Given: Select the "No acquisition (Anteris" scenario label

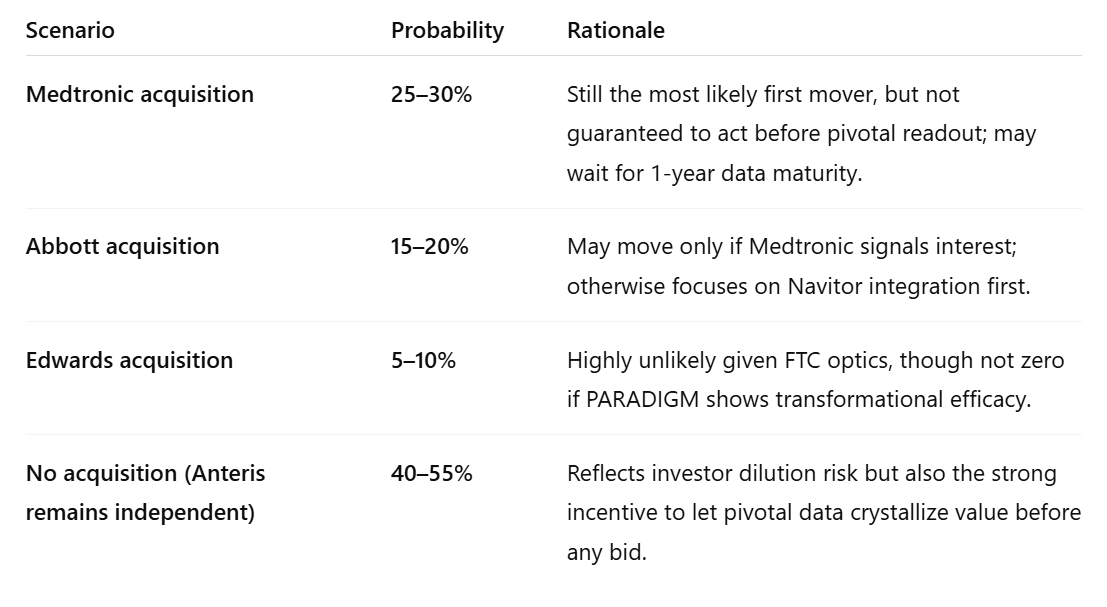Looking at the screenshot, I should tap(145, 474).
